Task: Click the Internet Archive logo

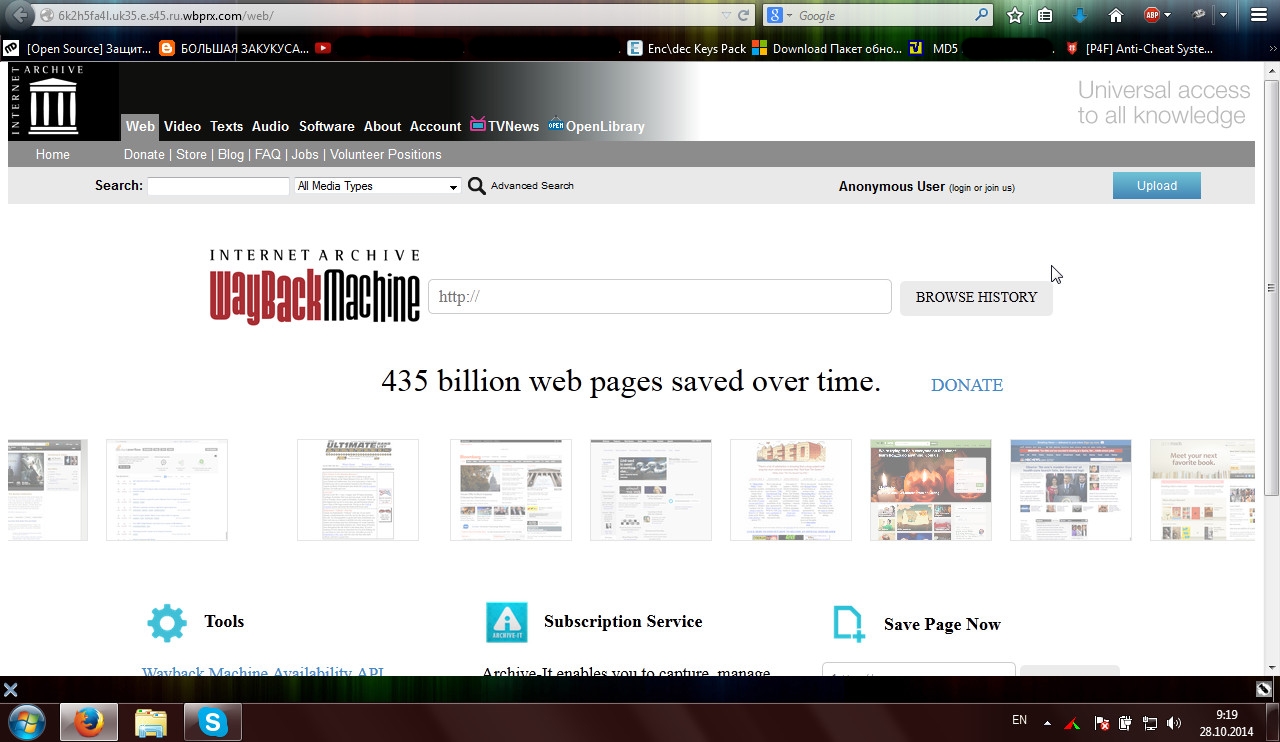Action: click(x=53, y=100)
